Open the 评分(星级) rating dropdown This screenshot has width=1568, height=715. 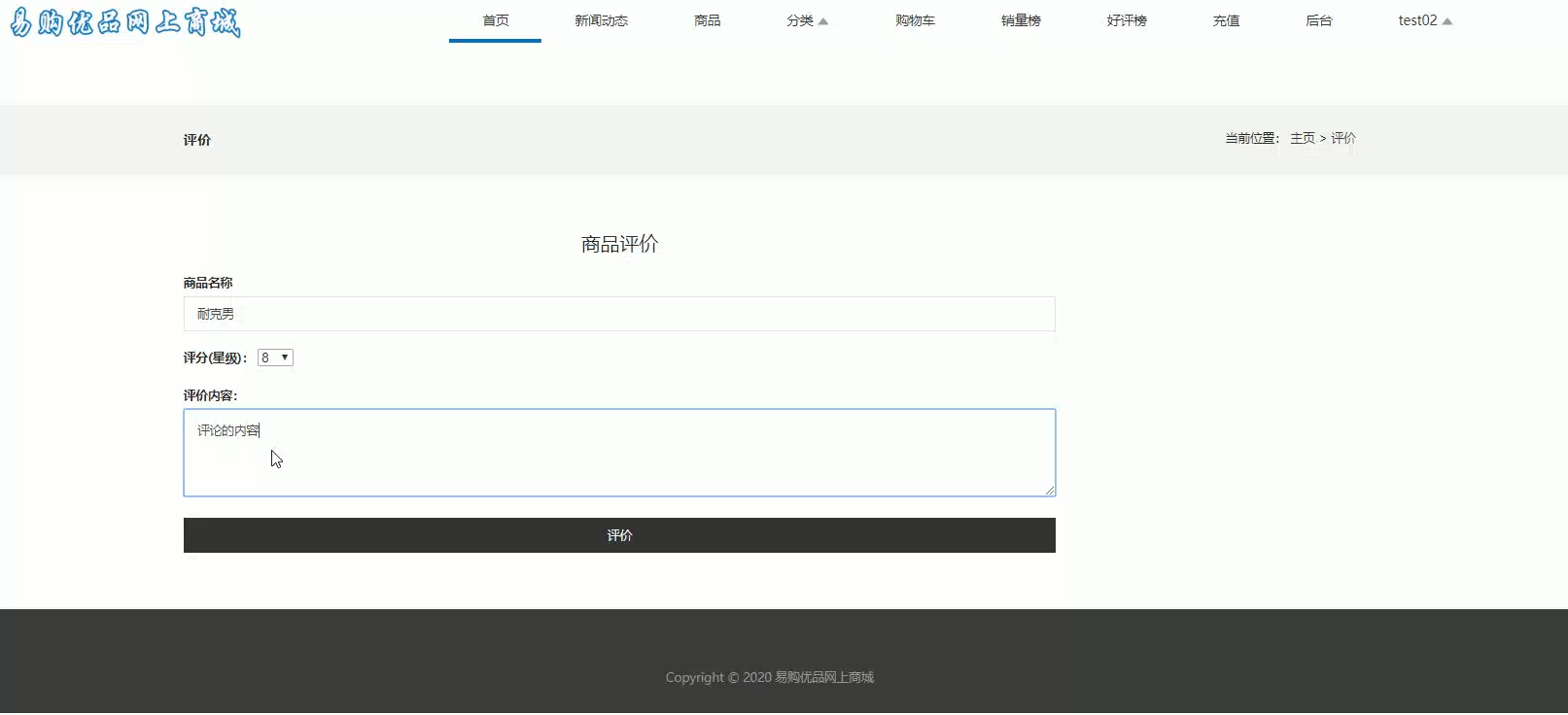pos(275,357)
